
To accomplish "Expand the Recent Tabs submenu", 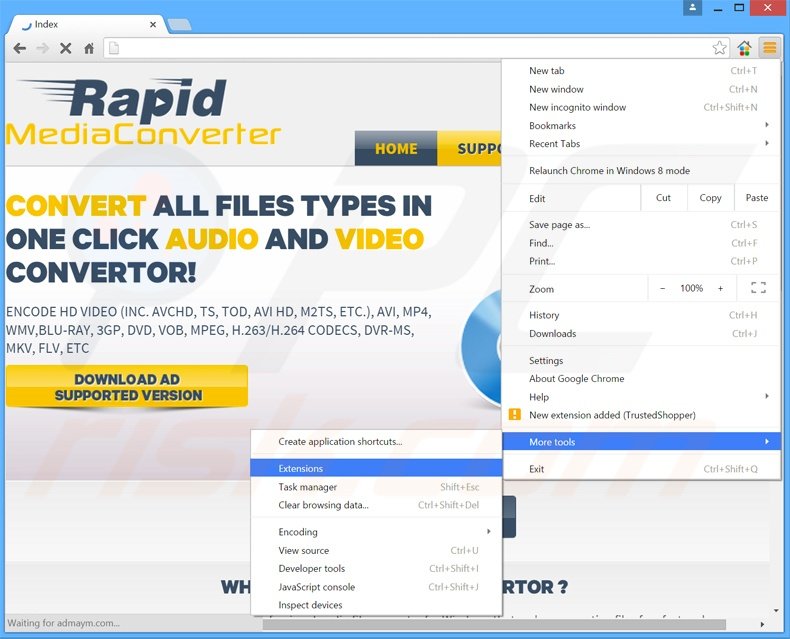I will [x=641, y=144].
